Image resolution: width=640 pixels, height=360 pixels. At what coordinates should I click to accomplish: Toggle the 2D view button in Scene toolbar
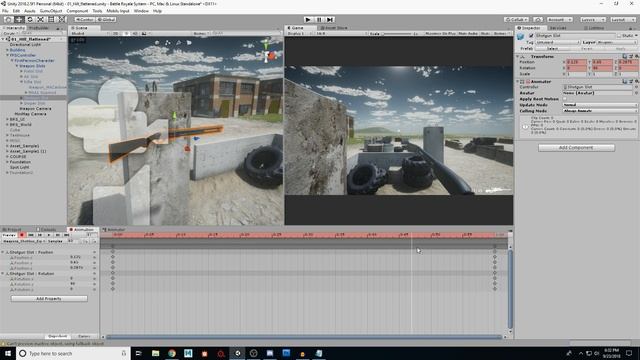coord(116,33)
